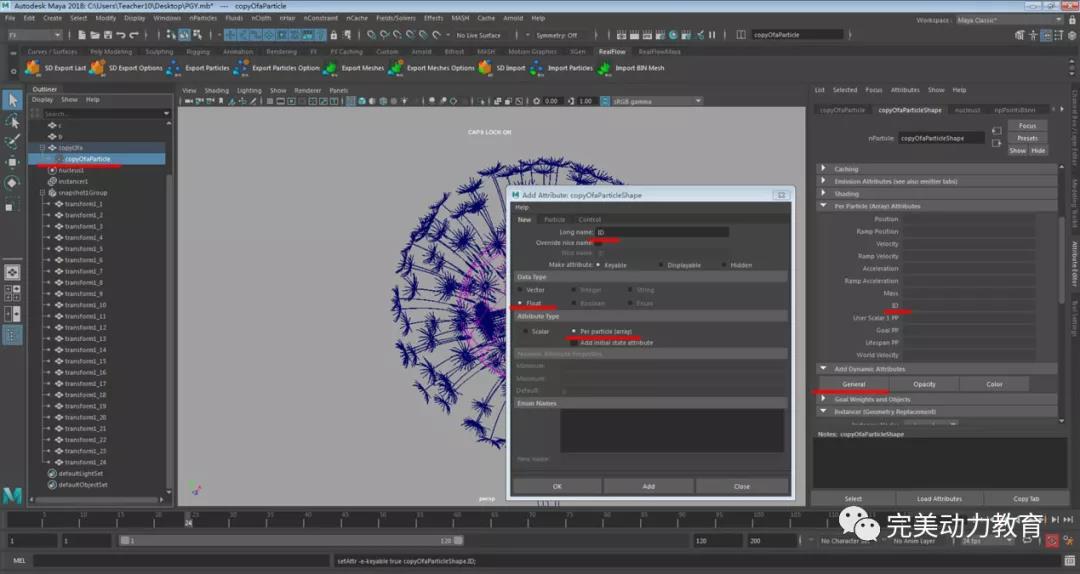Select the Float data type radio button
Image resolution: width=1080 pixels, height=574 pixels.
click(x=520, y=302)
